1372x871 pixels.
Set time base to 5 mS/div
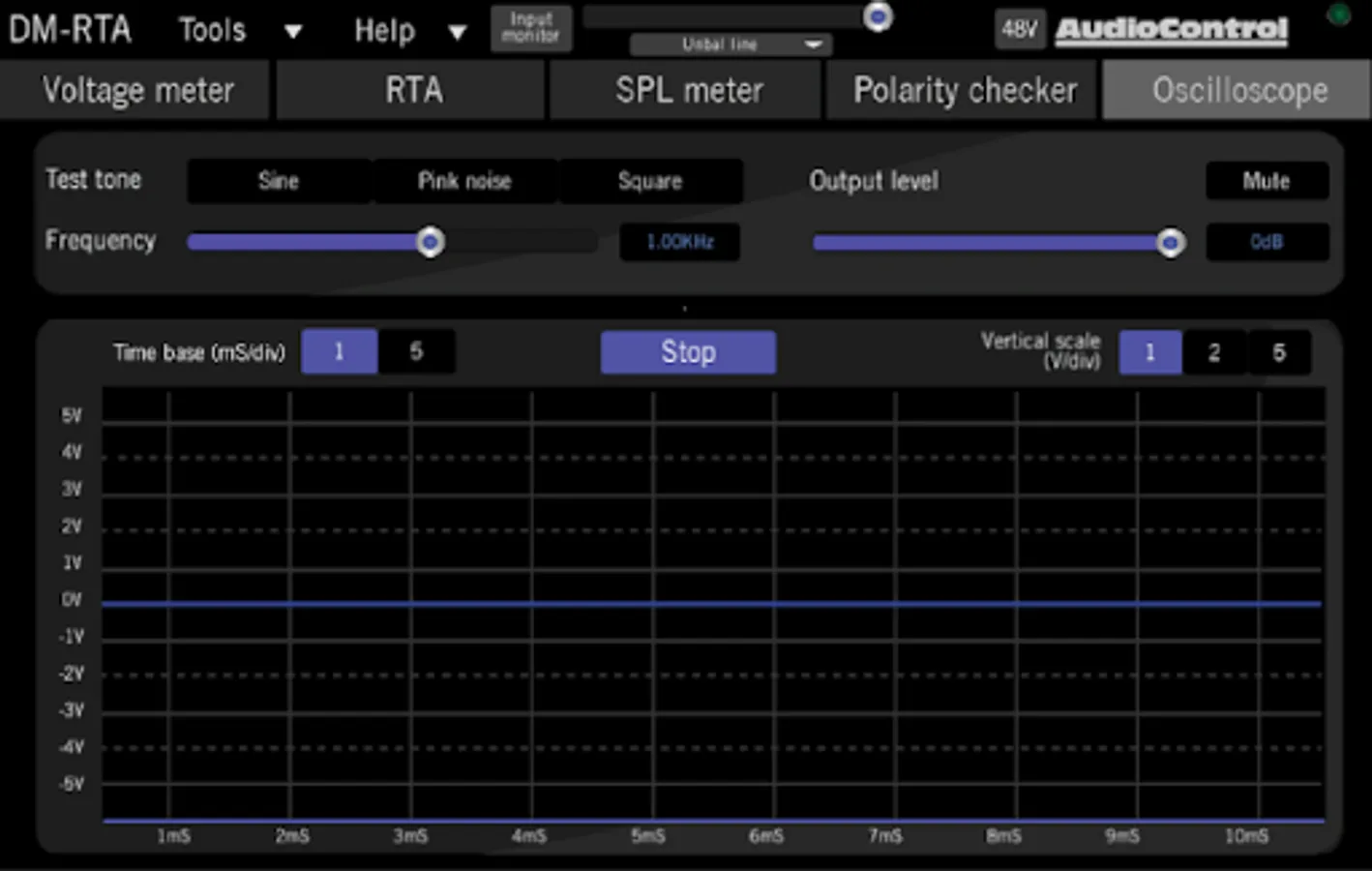[x=416, y=352]
